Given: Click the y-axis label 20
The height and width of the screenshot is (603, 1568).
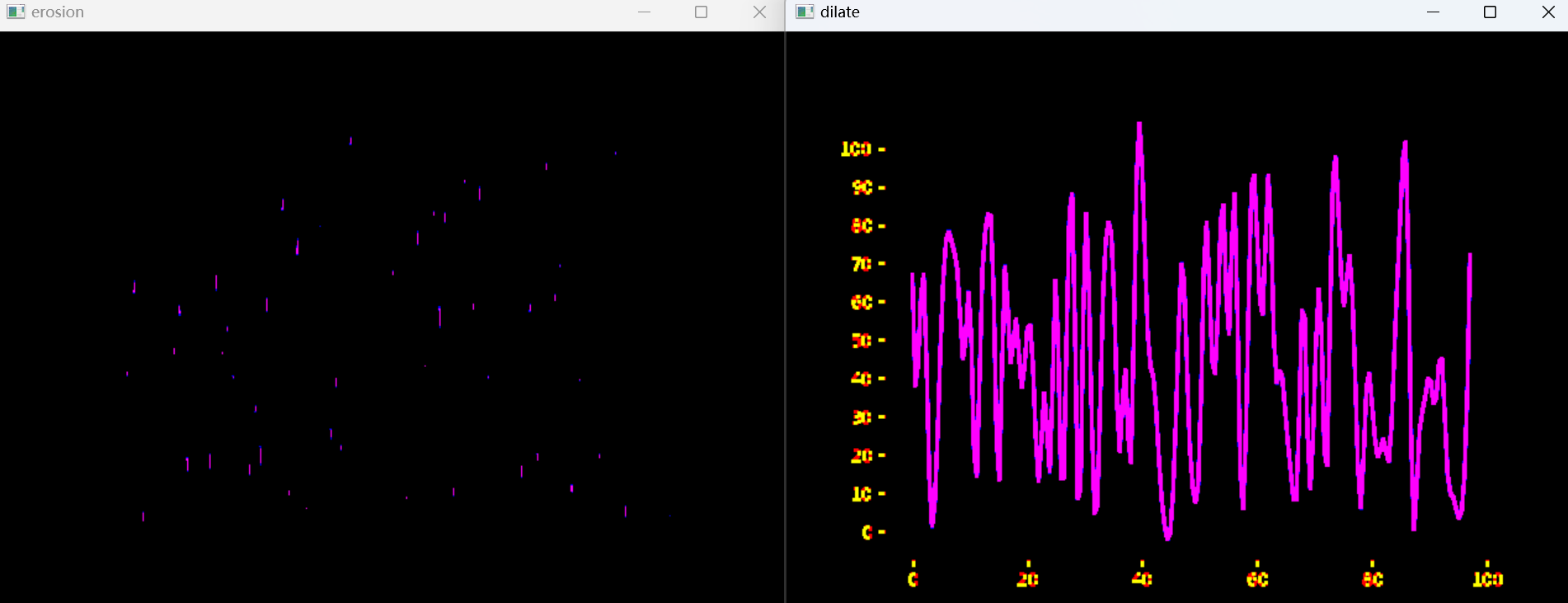Looking at the screenshot, I should tap(861, 455).
